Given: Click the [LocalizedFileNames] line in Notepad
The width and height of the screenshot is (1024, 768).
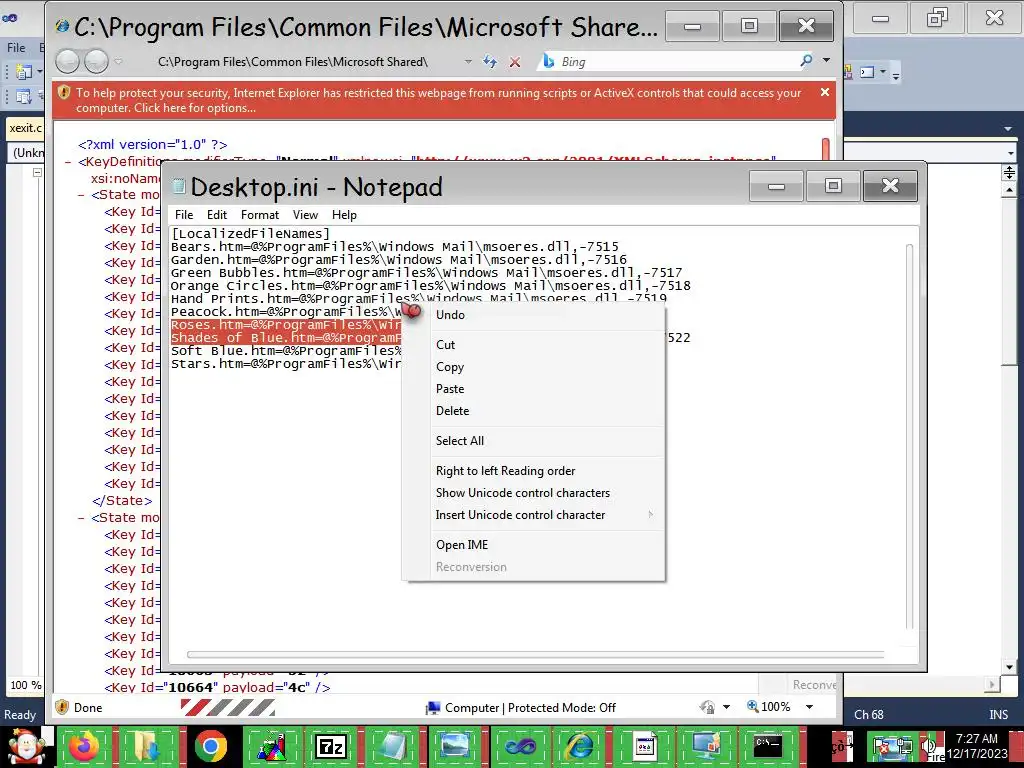Looking at the screenshot, I should (251, 234).
